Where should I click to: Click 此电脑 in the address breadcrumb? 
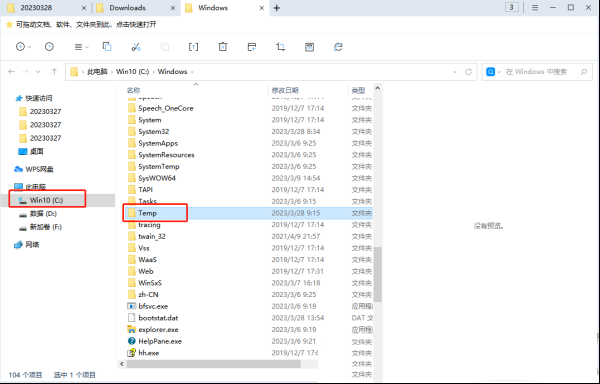click(x=97, y=72)
